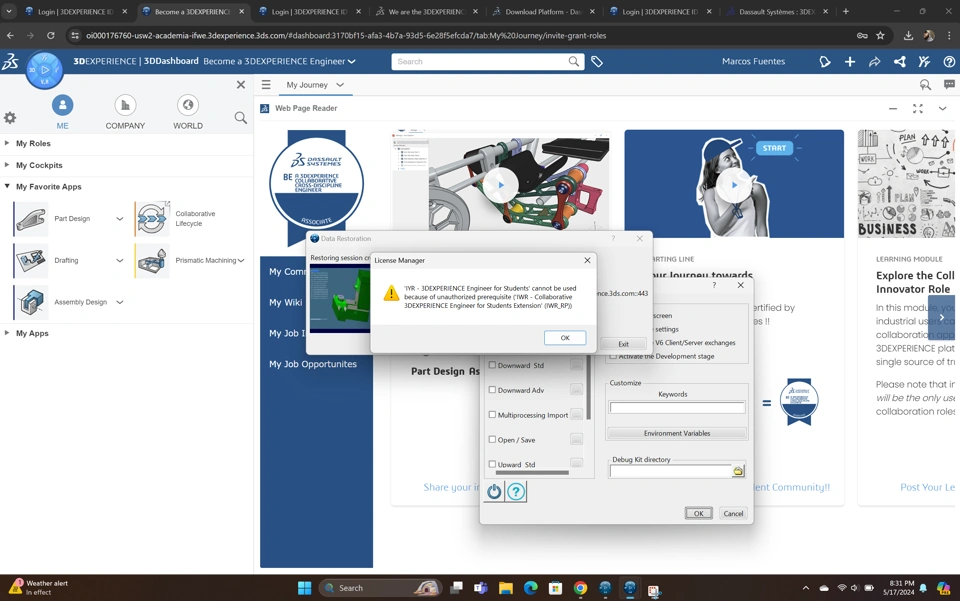Open Prismatic Machining dropdown arrow

coord(241,260)
